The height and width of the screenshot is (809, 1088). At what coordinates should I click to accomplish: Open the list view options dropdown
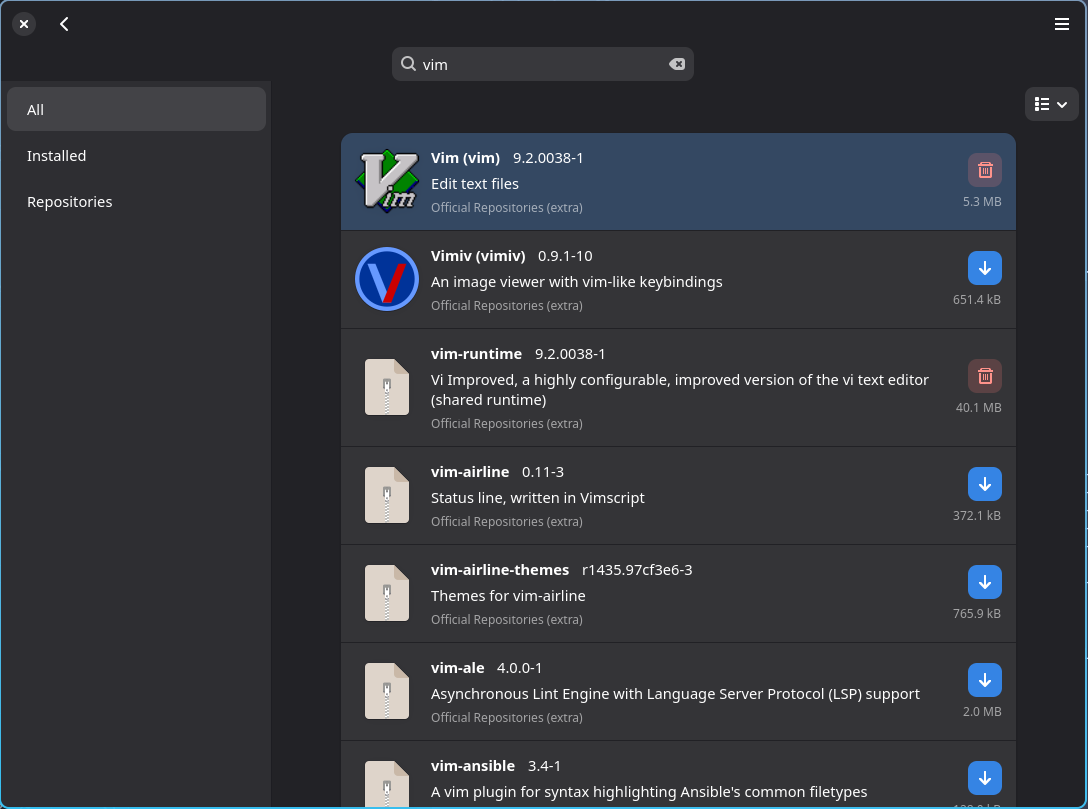coord(1051,104)
